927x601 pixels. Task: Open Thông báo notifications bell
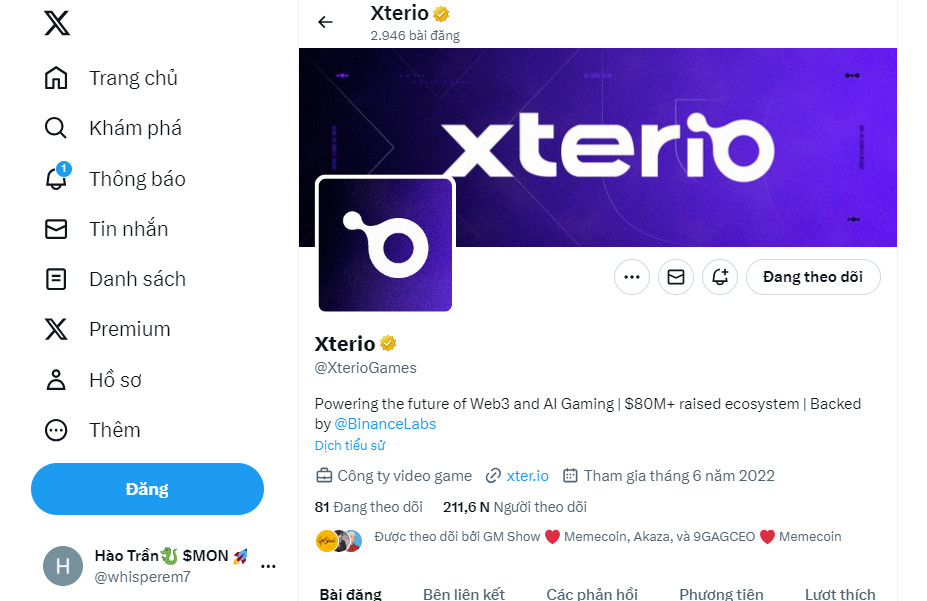coord(57,179)
